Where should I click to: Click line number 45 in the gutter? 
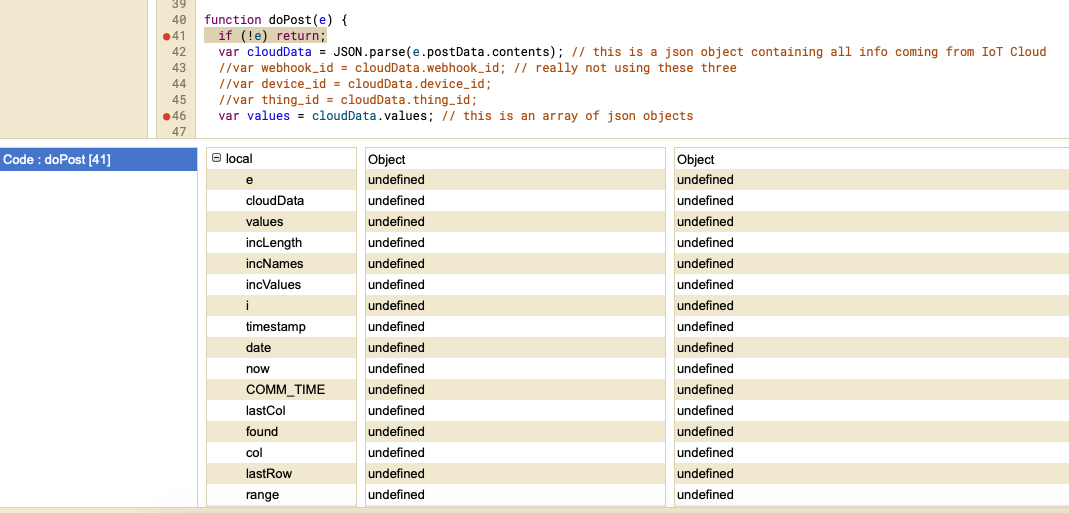[x=179, y=100]
